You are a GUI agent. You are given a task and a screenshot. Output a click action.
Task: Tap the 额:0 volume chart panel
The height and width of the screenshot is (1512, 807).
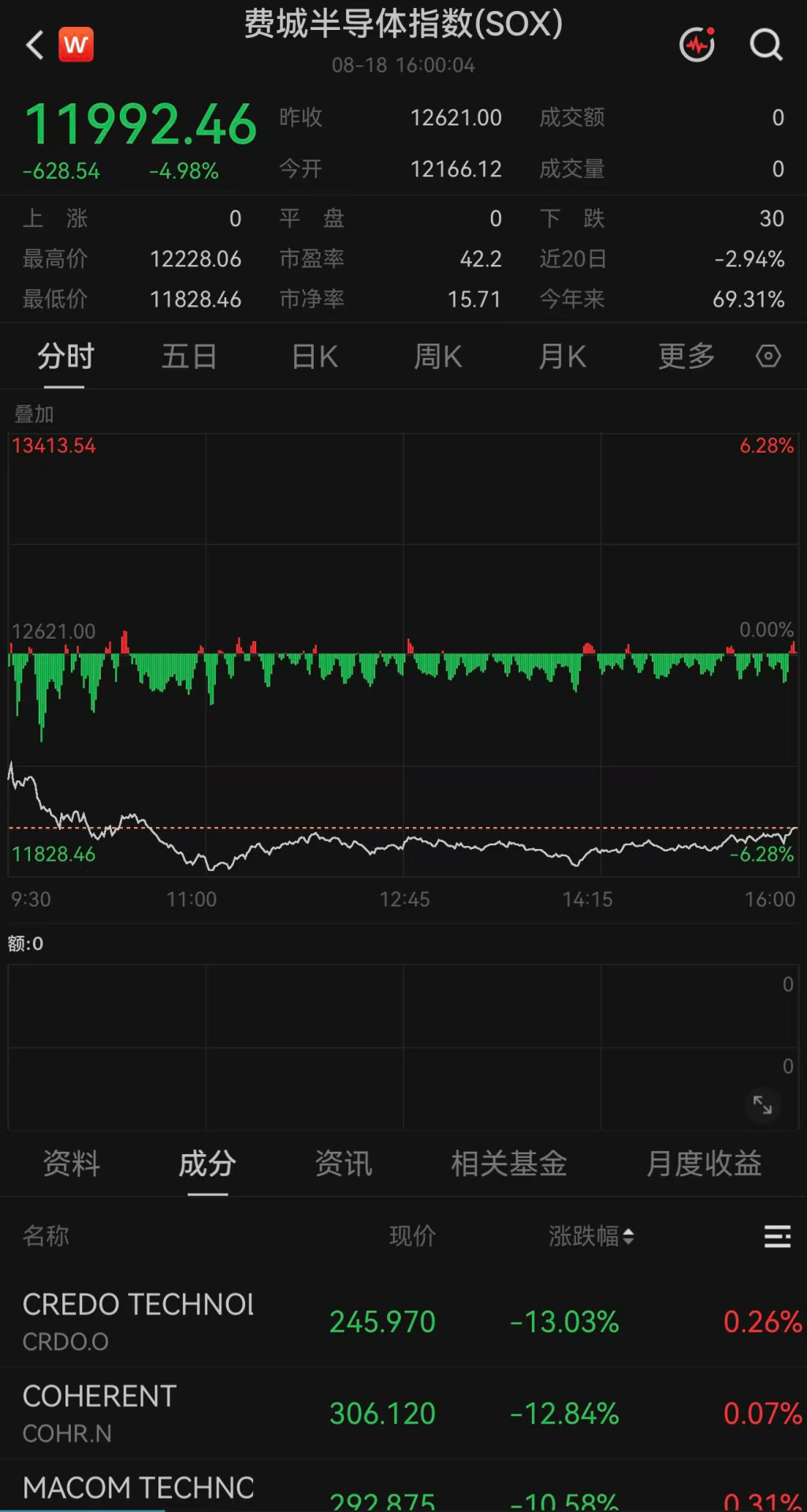point(403,1047)
